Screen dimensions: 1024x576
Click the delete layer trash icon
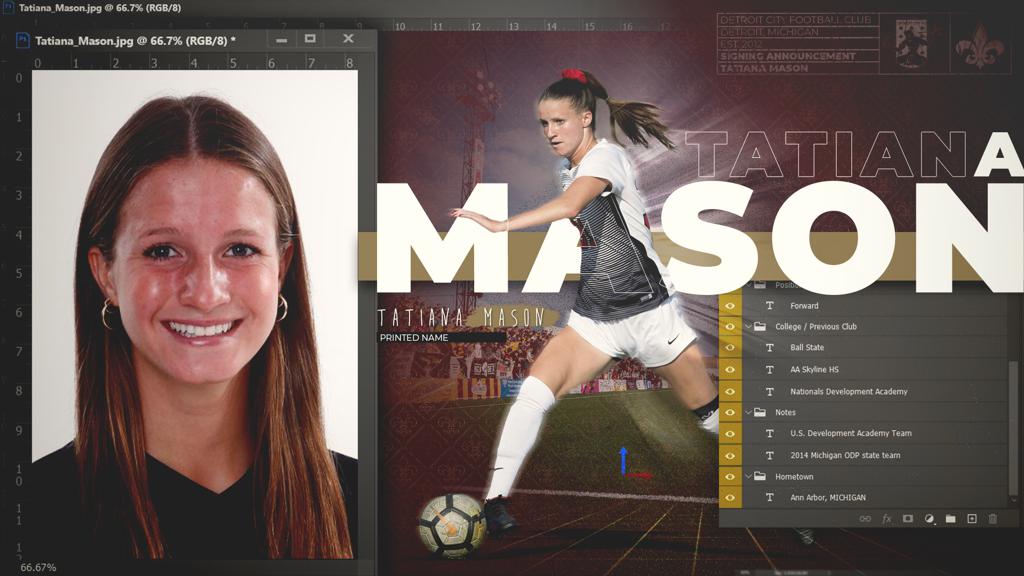[x=993, y=519]
